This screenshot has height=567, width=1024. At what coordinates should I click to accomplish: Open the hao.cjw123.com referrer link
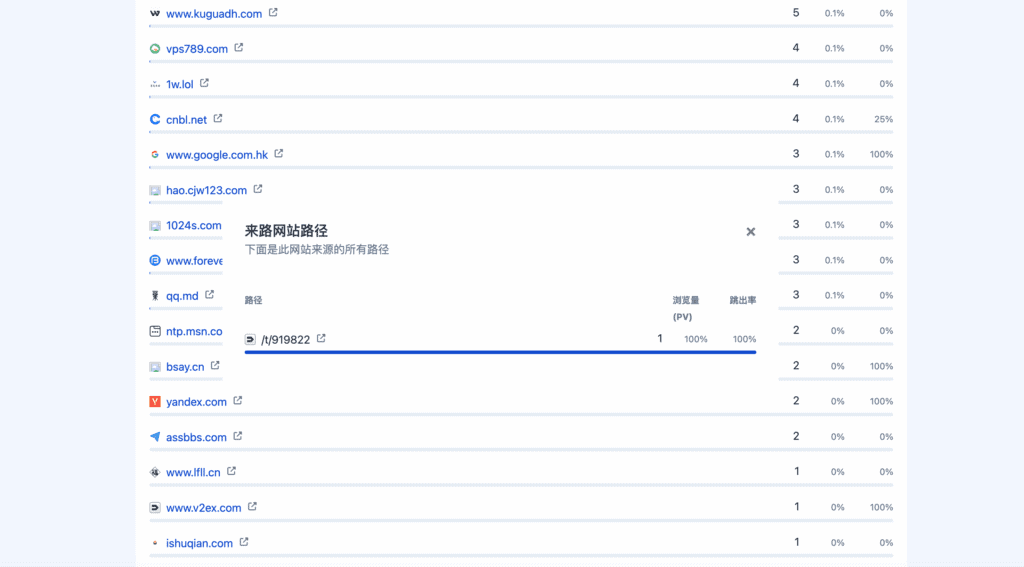pos(206,190)
